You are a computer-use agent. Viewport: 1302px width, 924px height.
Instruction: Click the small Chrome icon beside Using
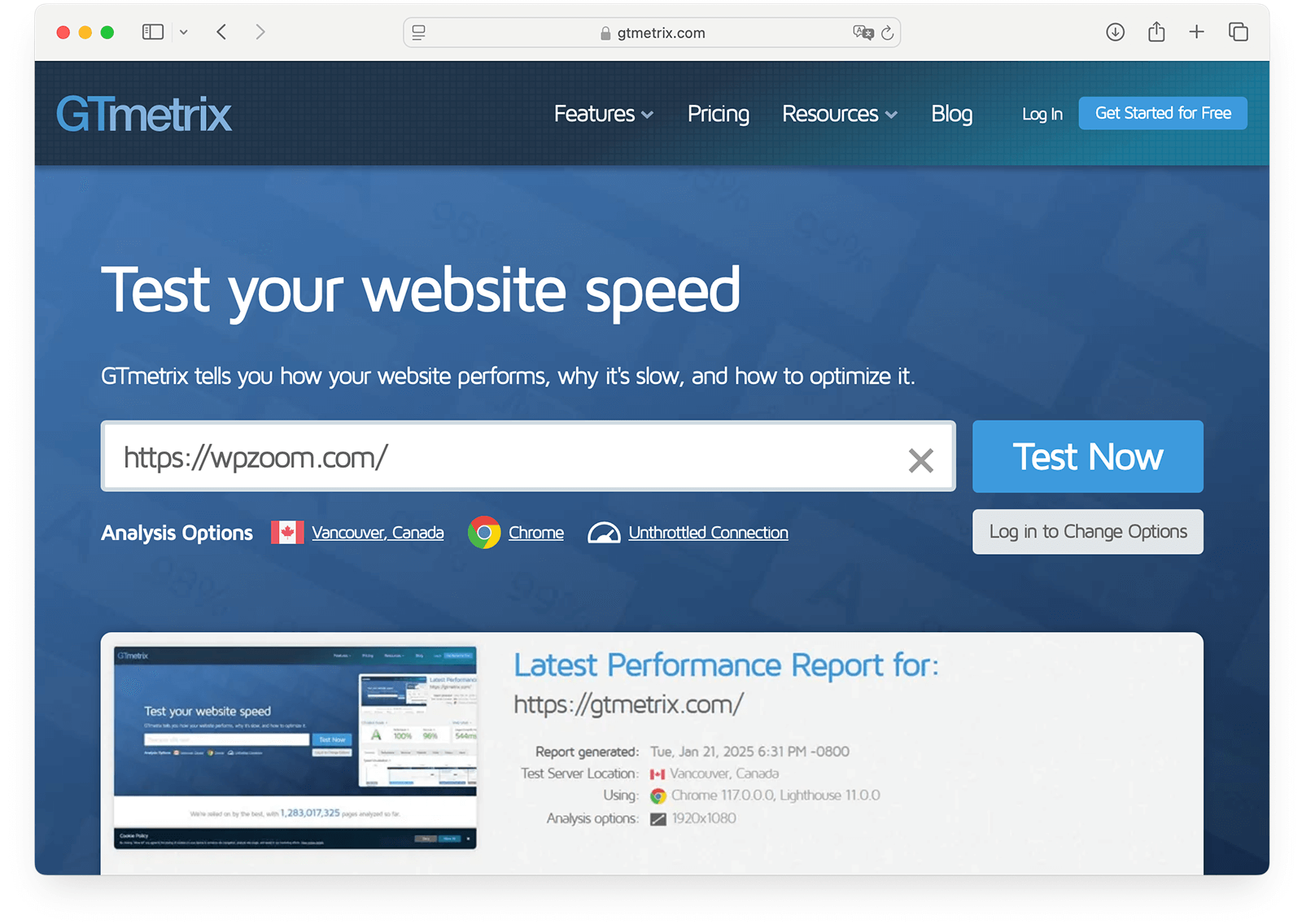[x=658, y=796]
